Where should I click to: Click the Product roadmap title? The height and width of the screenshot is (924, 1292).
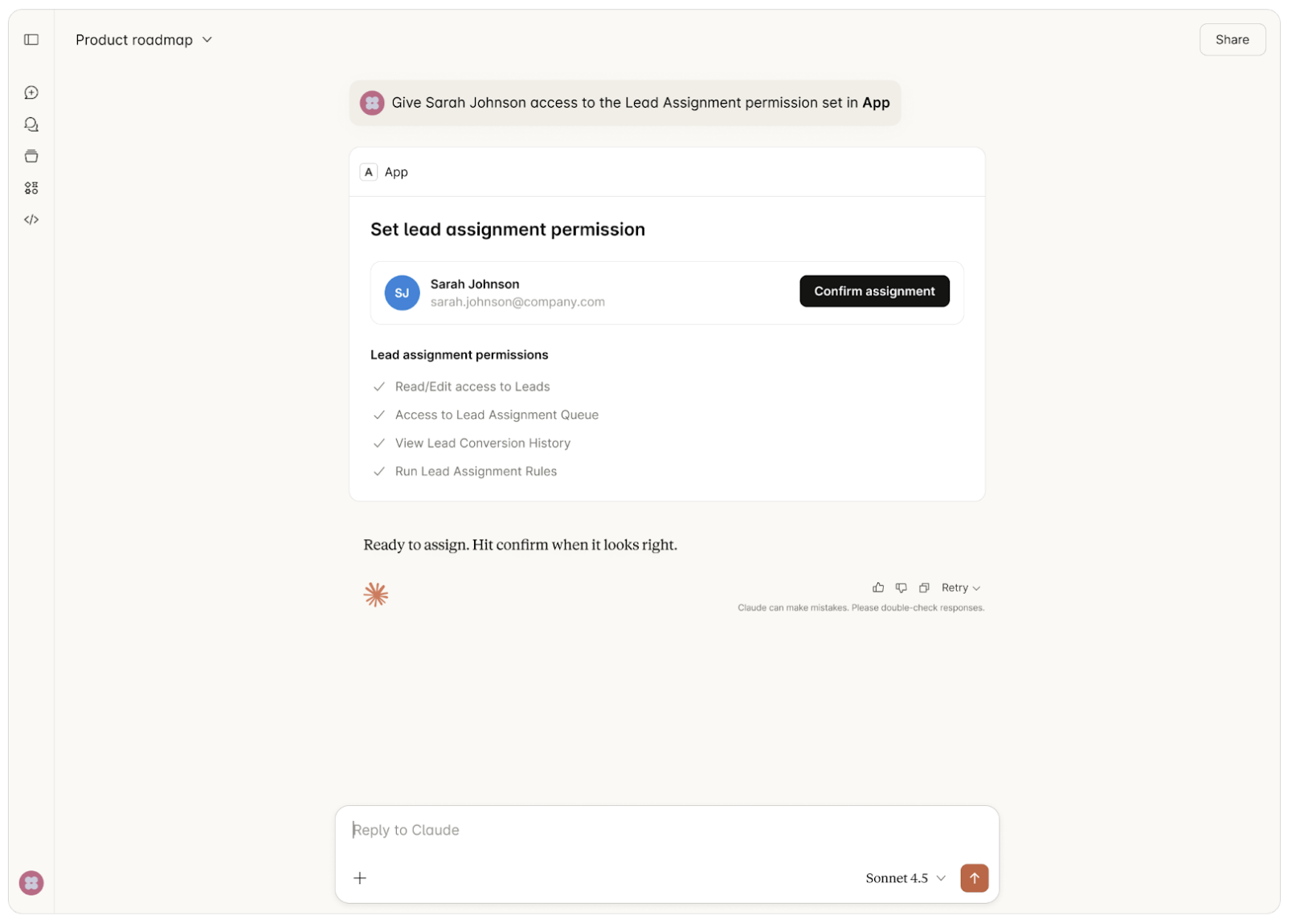click(x=133, y=39)
